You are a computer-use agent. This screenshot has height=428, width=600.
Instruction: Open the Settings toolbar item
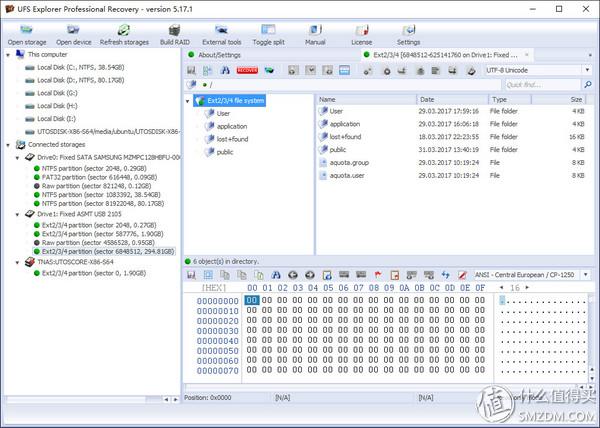pos(408,29)
